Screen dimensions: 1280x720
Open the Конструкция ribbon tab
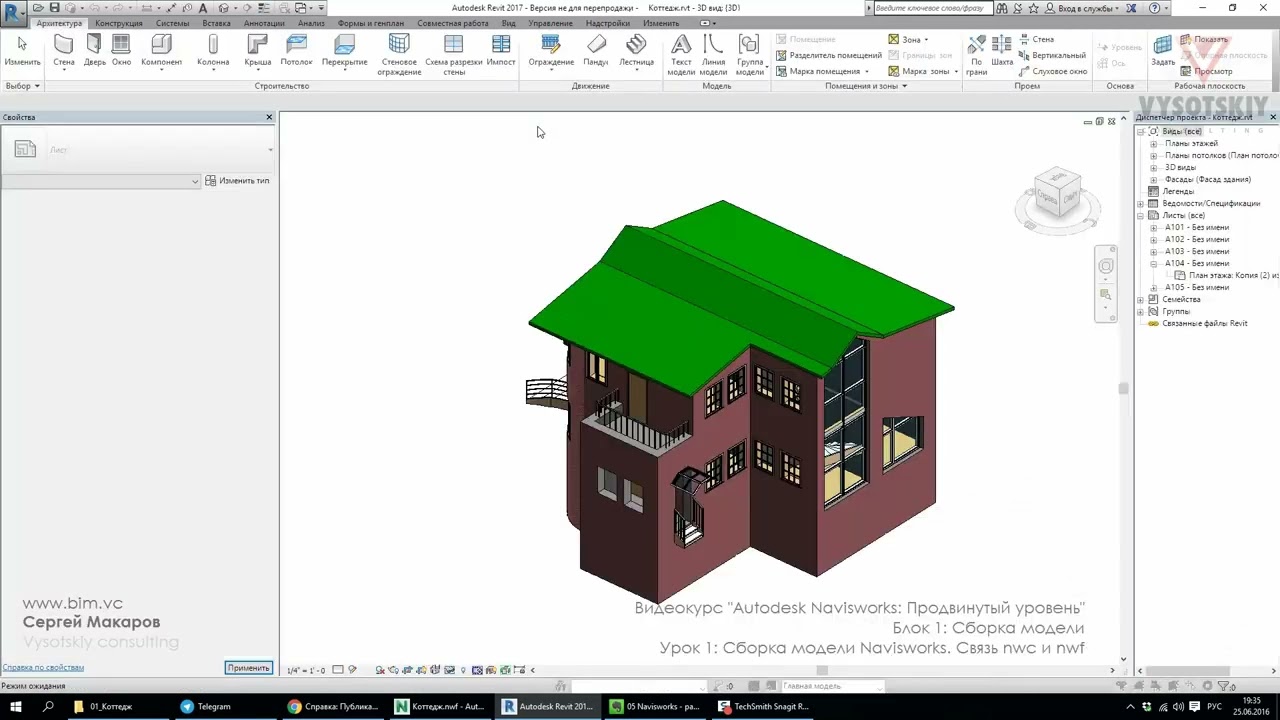(119, 23)
